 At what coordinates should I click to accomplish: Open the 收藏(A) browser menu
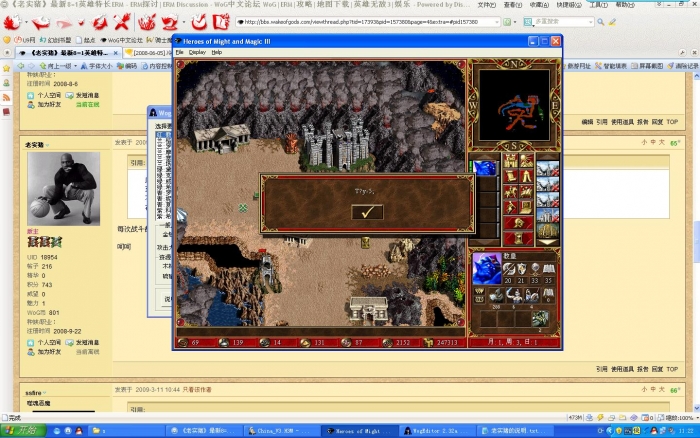click(x=539, y=5)
